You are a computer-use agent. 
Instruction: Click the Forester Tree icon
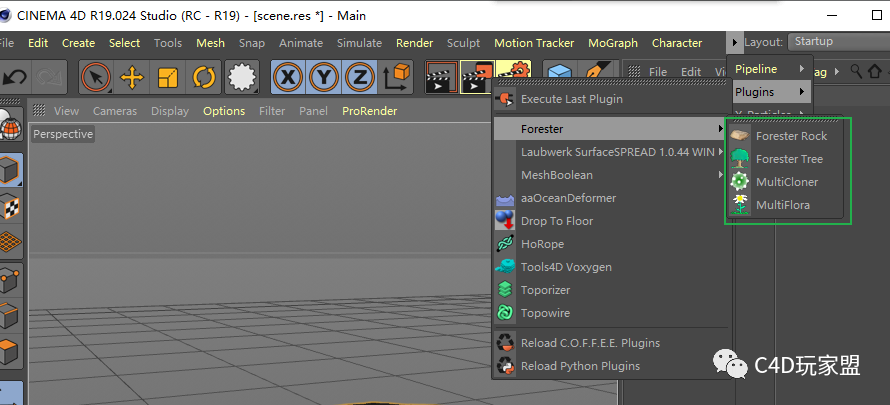tap(740, 159)
